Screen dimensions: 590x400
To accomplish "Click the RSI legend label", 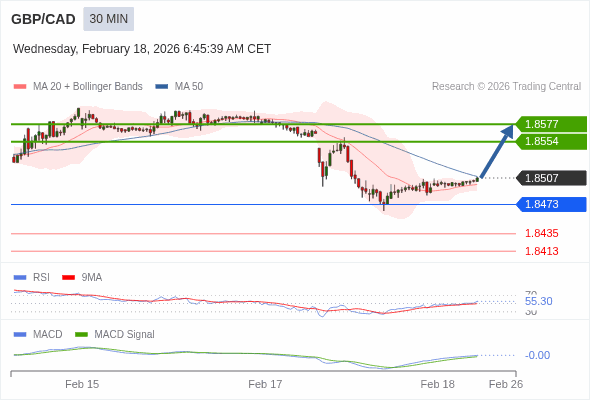I will pos(41,278).
